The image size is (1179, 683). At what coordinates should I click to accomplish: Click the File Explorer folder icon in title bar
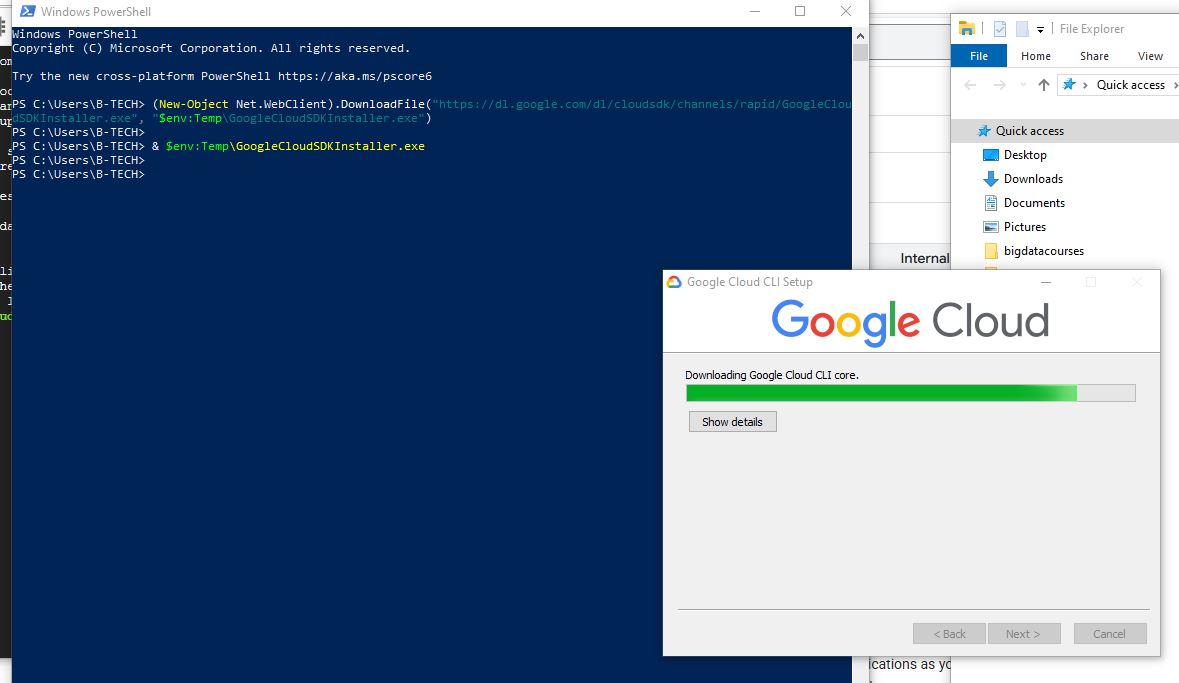pyautogui.click(x=967, y=29)
